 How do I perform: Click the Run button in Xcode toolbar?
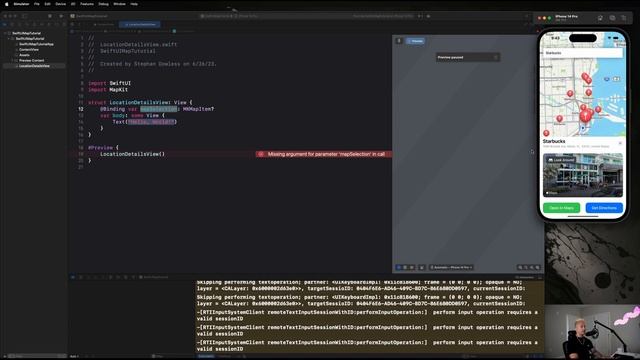(61, 16)
